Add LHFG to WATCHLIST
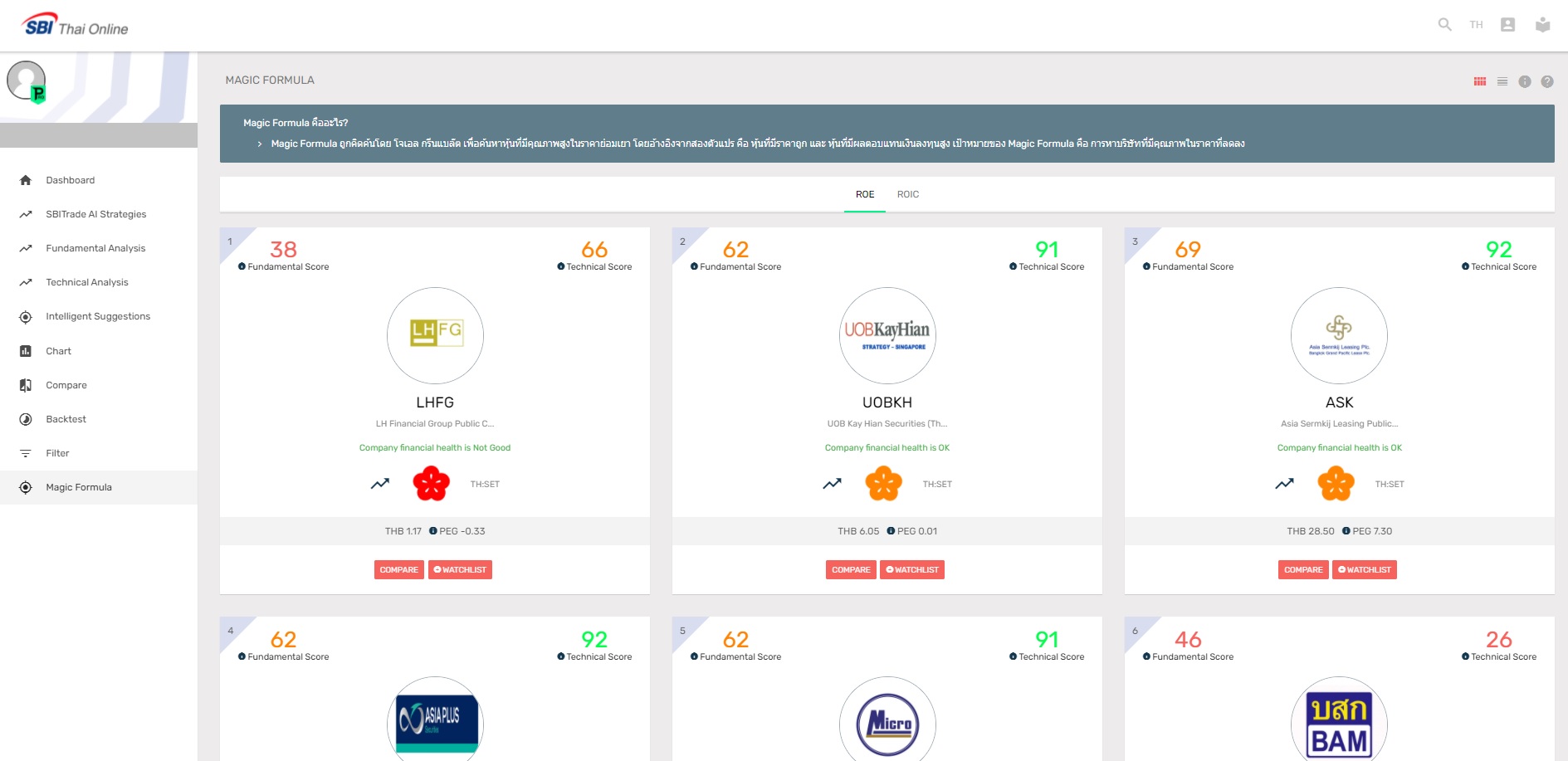 pyautogui.click(x=460, y=569)
